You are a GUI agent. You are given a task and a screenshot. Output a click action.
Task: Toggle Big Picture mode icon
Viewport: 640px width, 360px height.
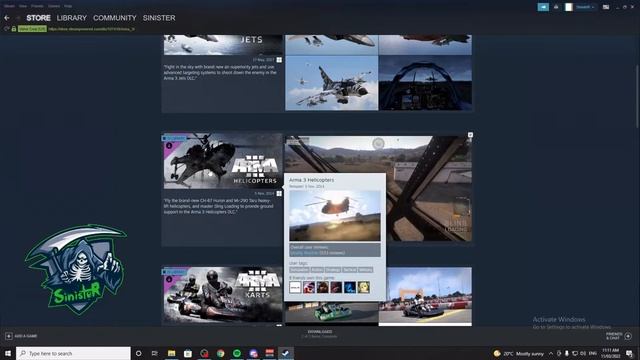point(606,7)
